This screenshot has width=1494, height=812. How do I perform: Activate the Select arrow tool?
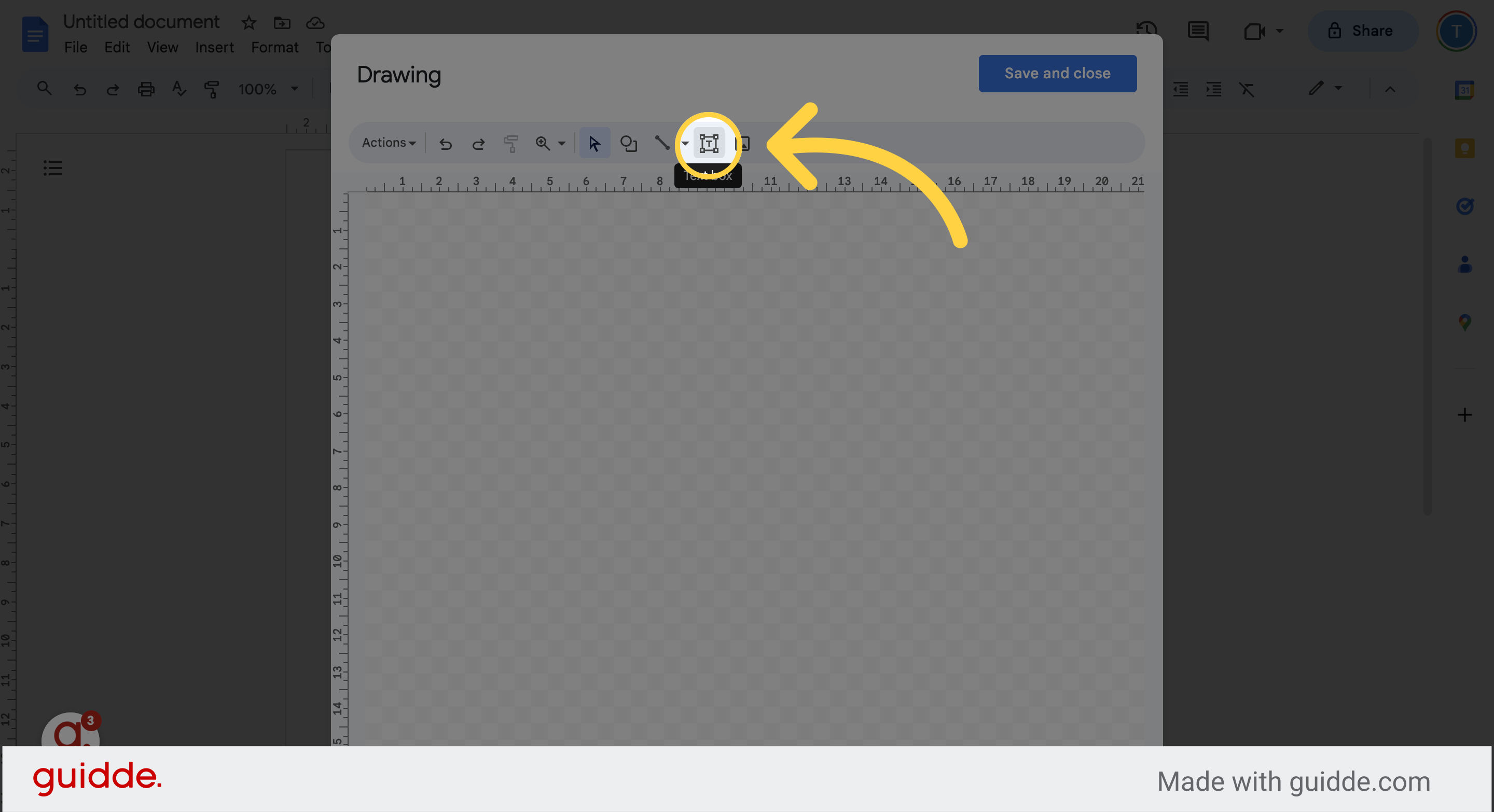tap(594, 143)
